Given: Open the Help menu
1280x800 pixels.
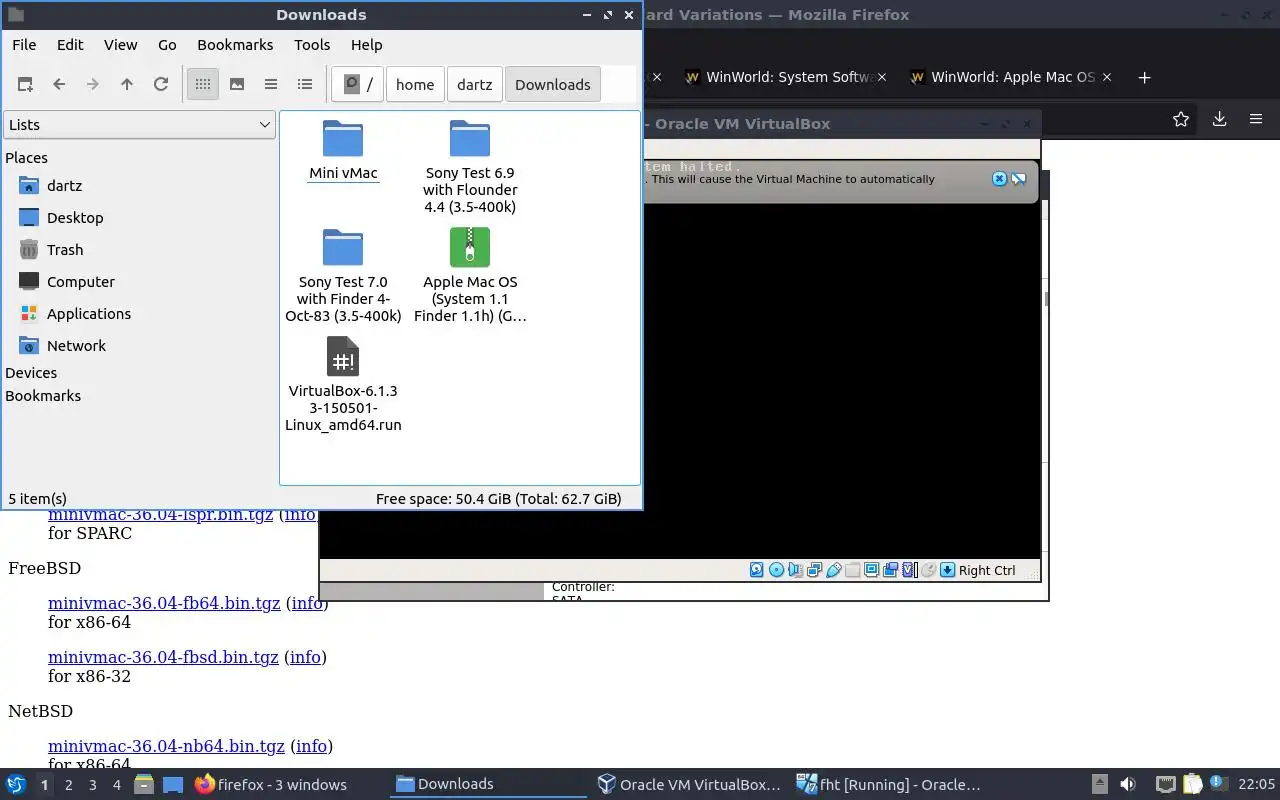Looking at the screenshot, I should point(367,45).
